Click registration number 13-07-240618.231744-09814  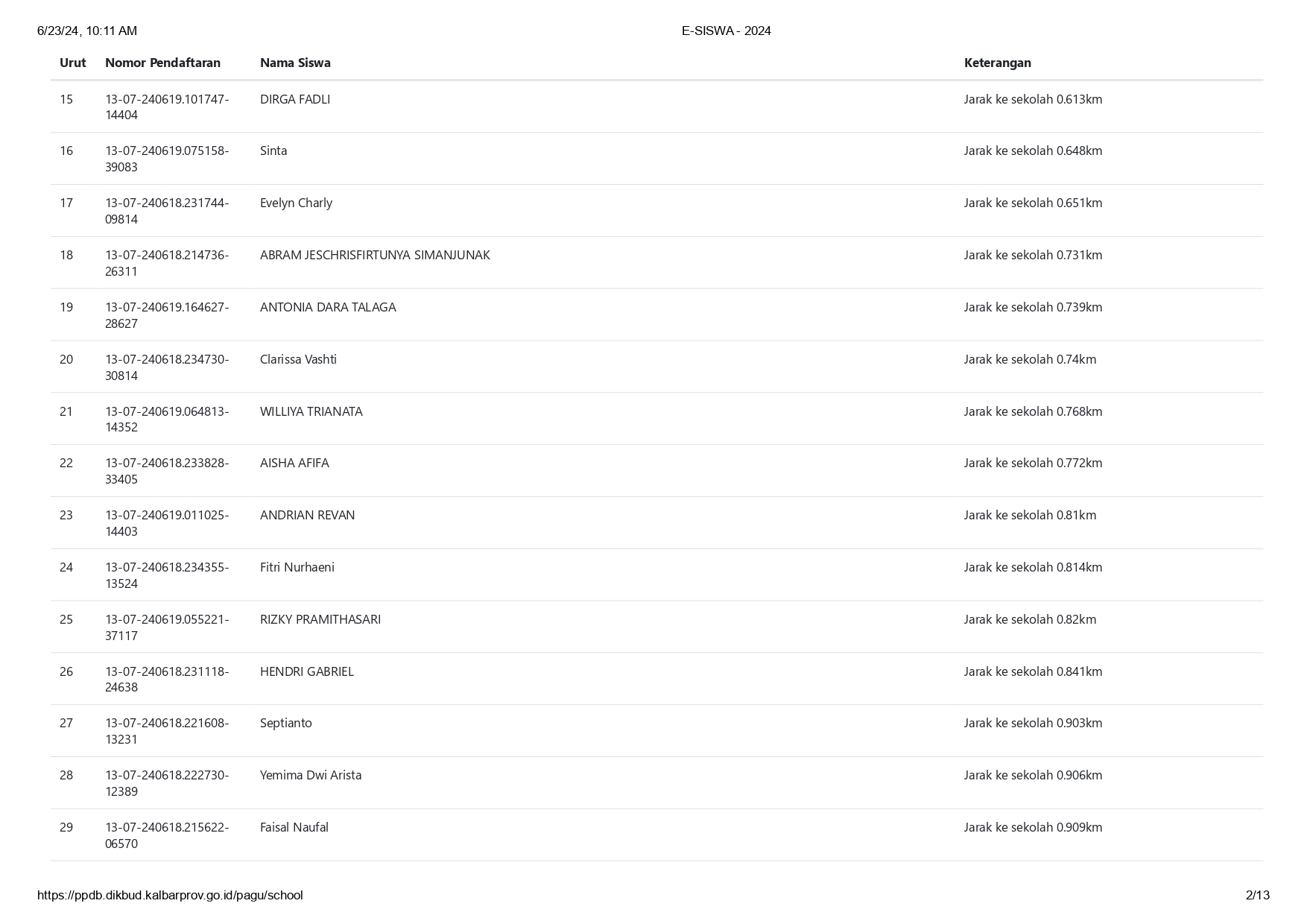point(167,211)
